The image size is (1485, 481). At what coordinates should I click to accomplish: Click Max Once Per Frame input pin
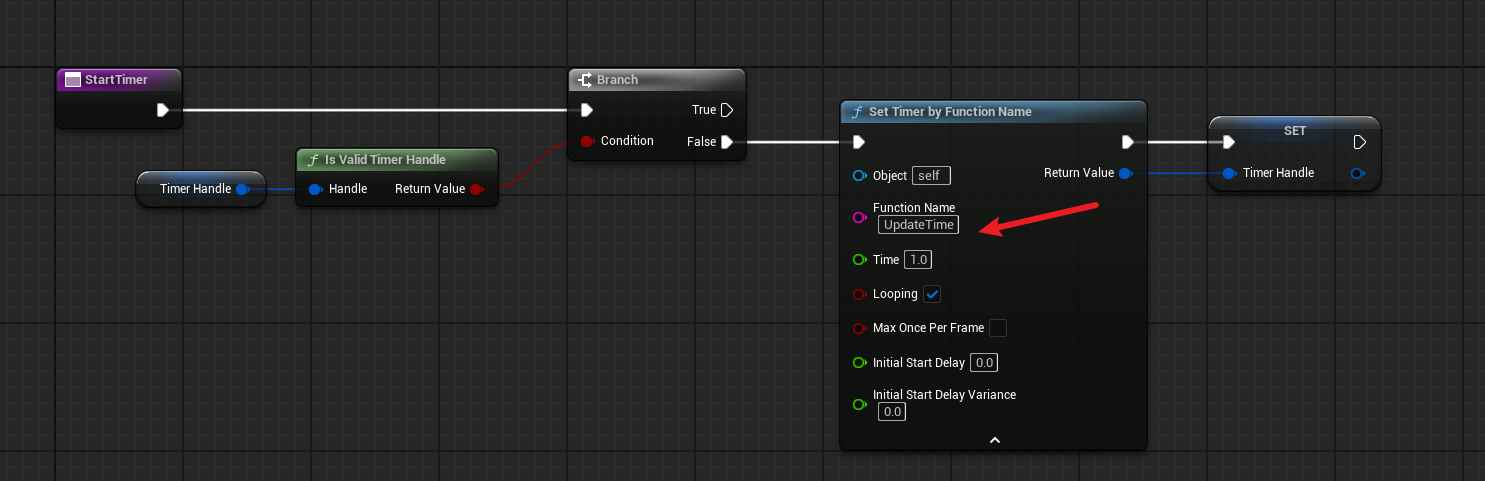pos(859,328)
